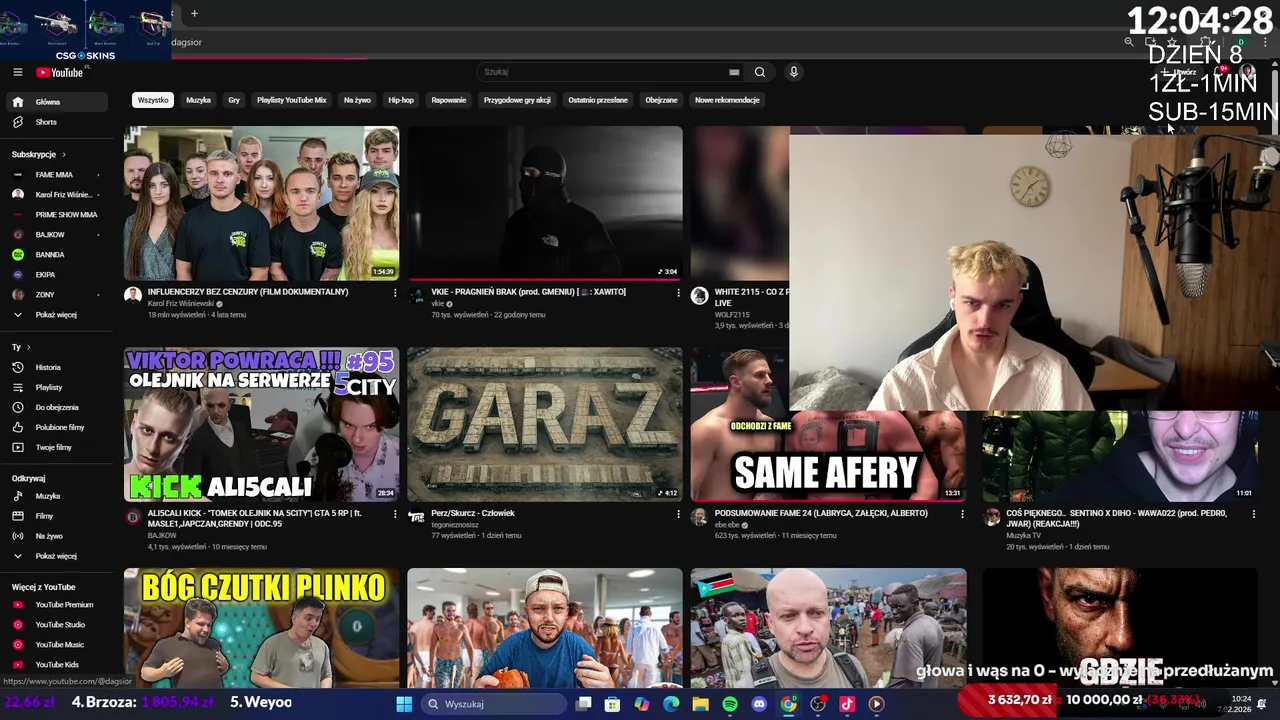Select the Gry filter chip
Image resolution: width=1280 pixels, height=720 pixels.
click(234, 100)
